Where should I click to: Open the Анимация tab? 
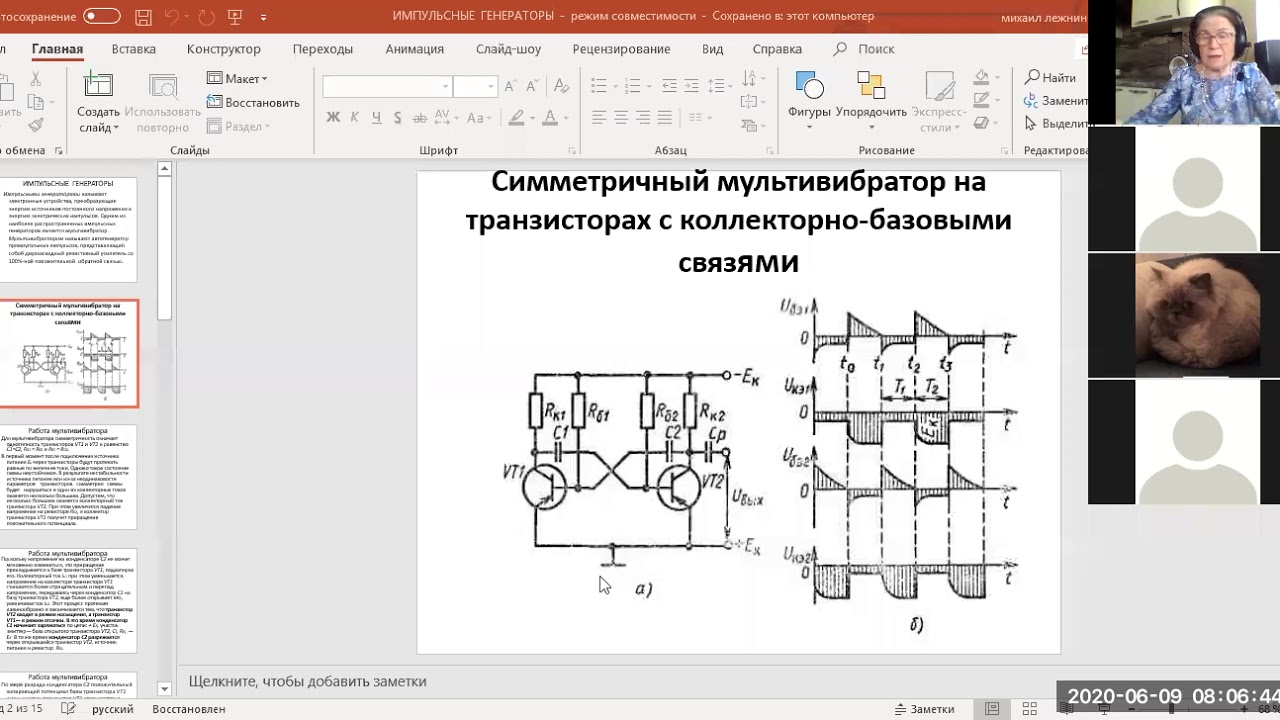[414, 49]
